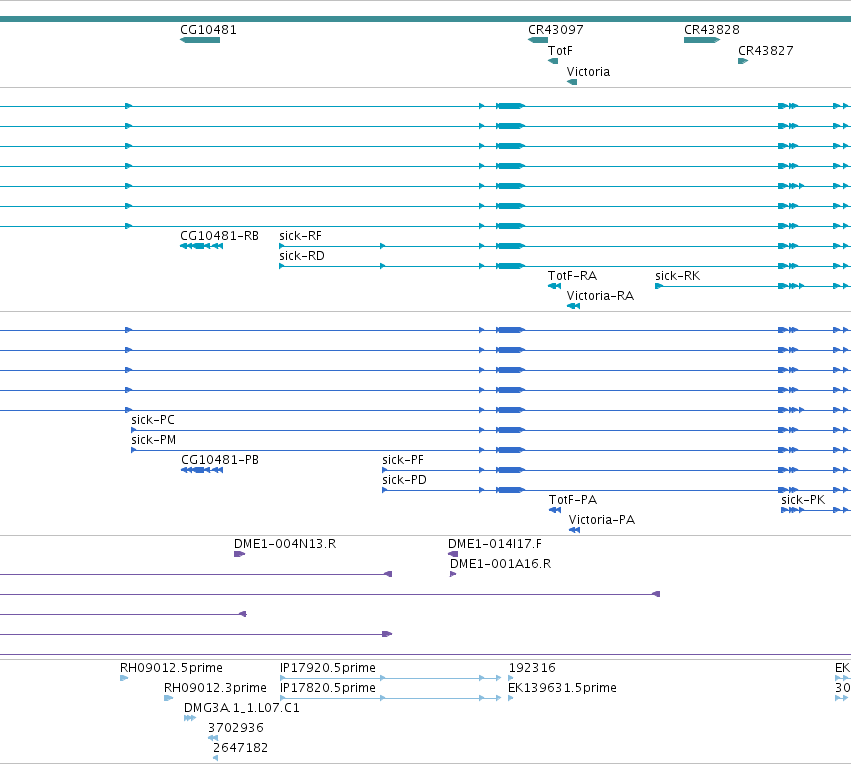The height and width of the screenshot is (764, 851).
Task: Click the TotF-RA label
Action: point(572,276)
